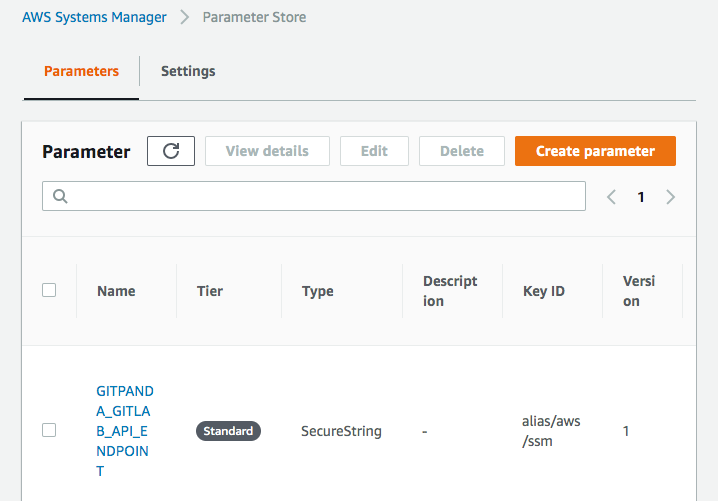Screen dimensions: 718x501
Task: Toggle the select-all checkbox in header
Action: tap(49, 290)
